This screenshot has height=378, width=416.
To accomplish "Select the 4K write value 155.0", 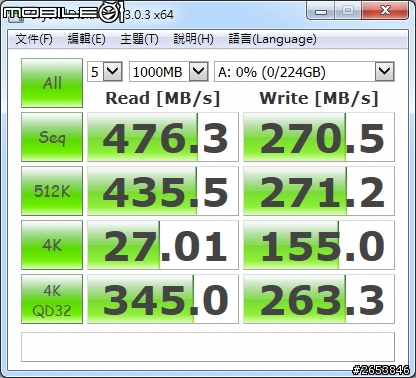I will tap(319, 245).
